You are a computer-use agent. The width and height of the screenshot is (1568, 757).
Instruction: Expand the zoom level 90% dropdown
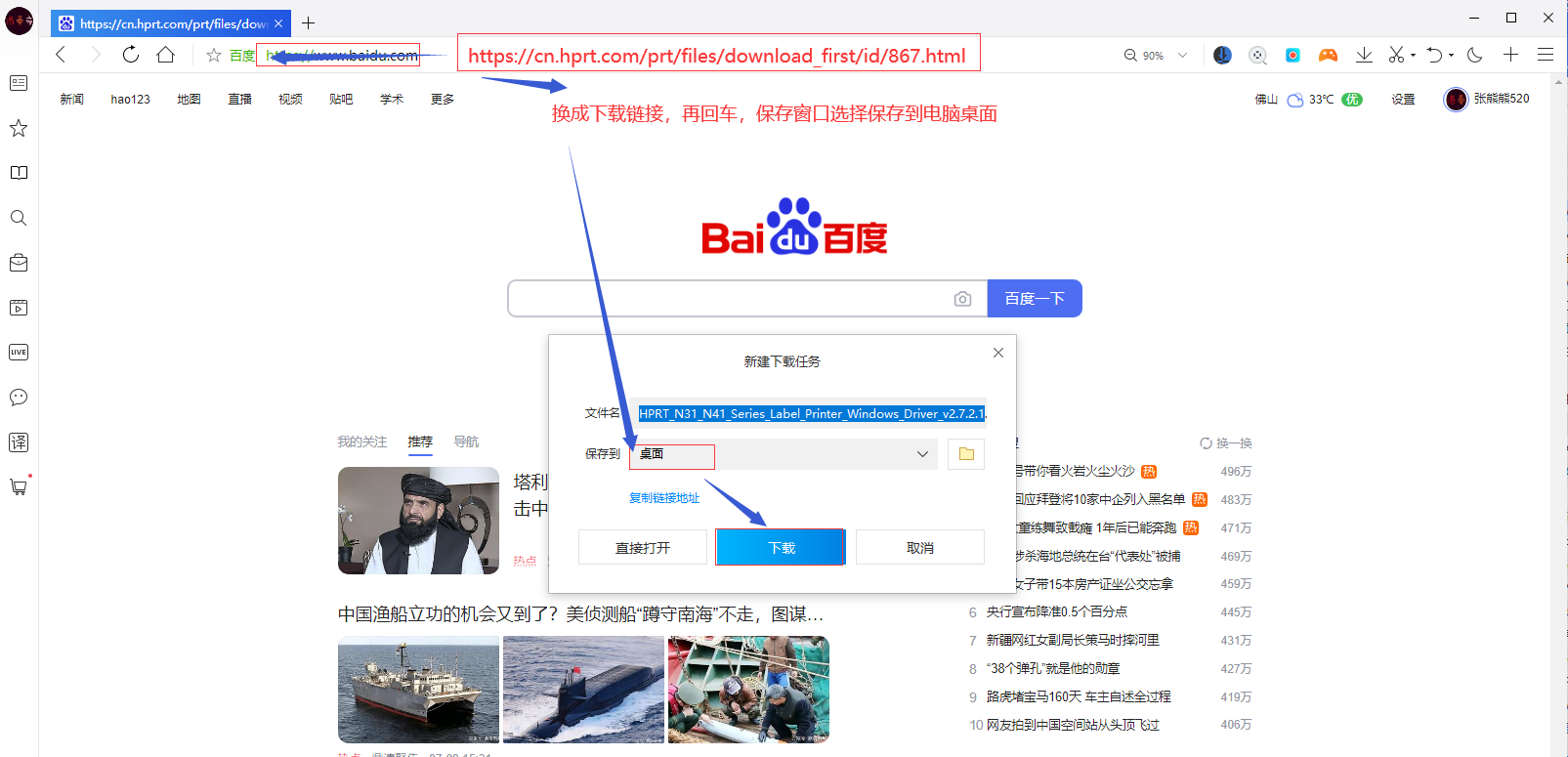1182,56
